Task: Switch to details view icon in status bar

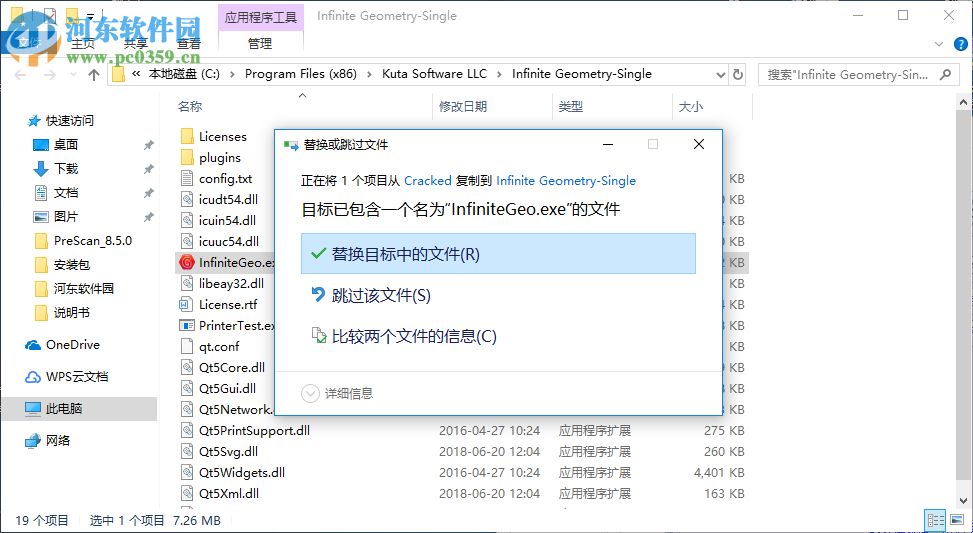Action: tap(935, 520)
